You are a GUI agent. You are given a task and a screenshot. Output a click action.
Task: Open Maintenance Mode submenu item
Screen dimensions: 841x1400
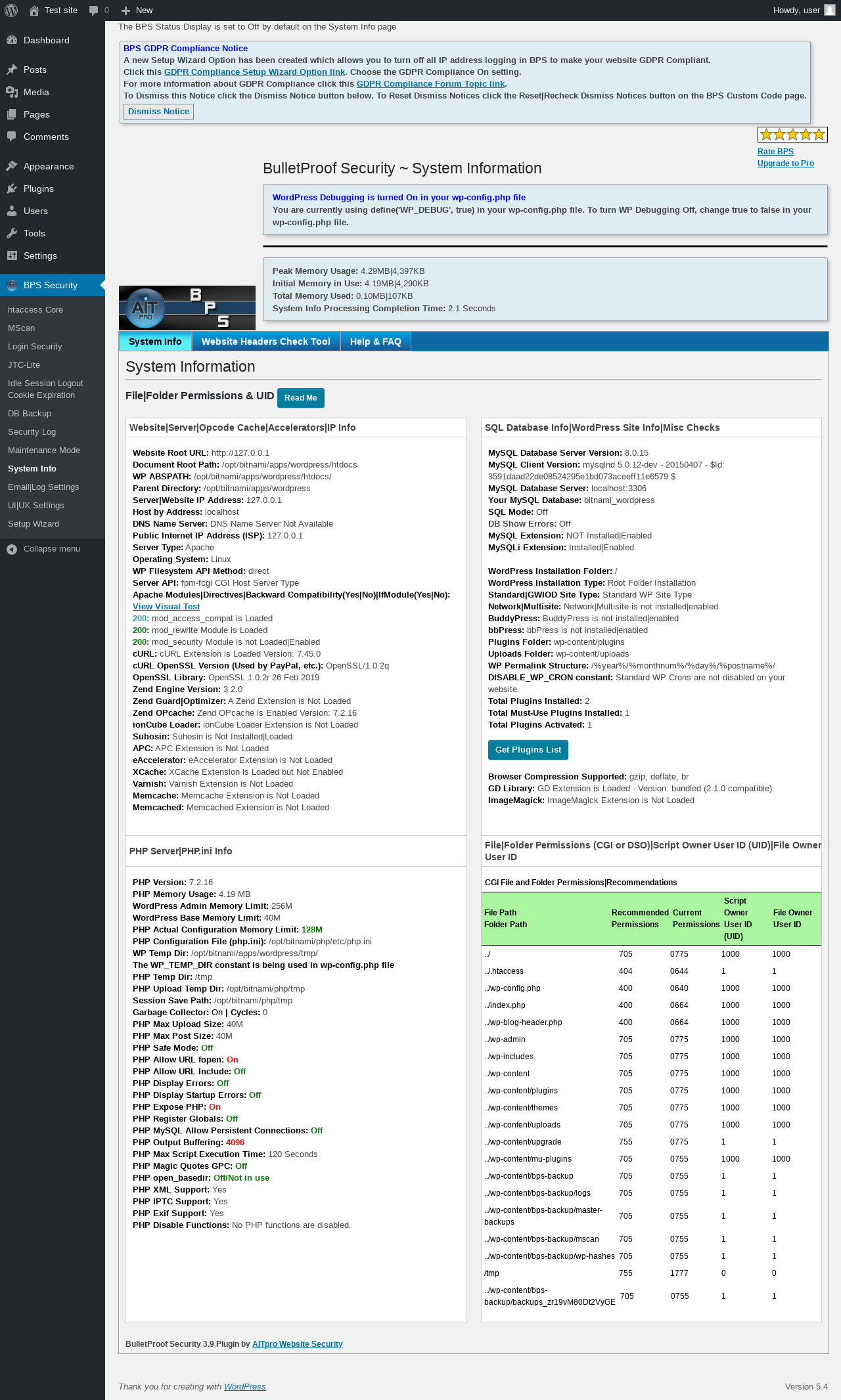pos(44,450)
